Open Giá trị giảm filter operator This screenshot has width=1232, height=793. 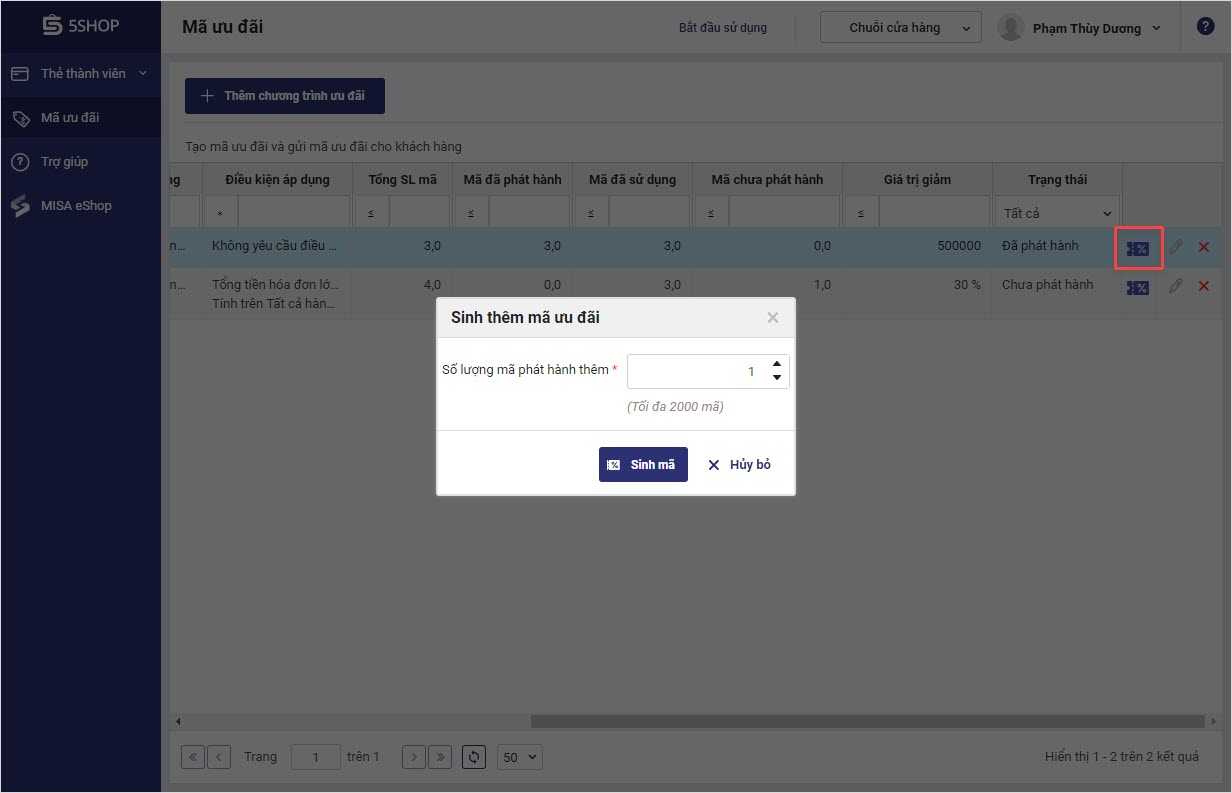tap(861, 213)
